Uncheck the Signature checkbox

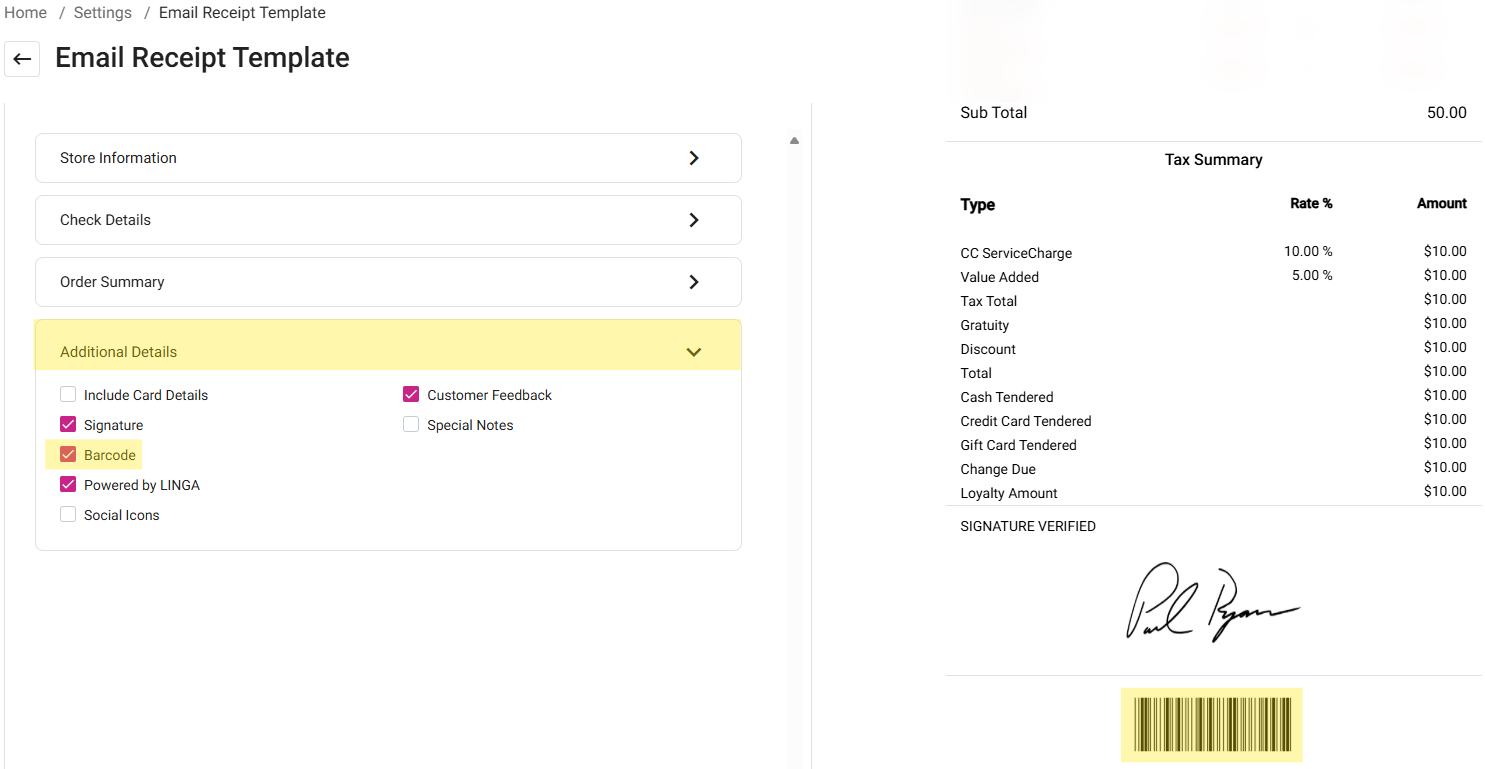pyautogui.click(x=68, y=425)
